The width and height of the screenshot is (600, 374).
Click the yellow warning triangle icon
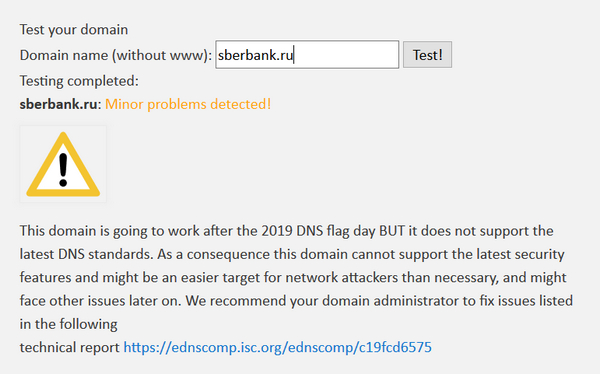coord(63,164)
